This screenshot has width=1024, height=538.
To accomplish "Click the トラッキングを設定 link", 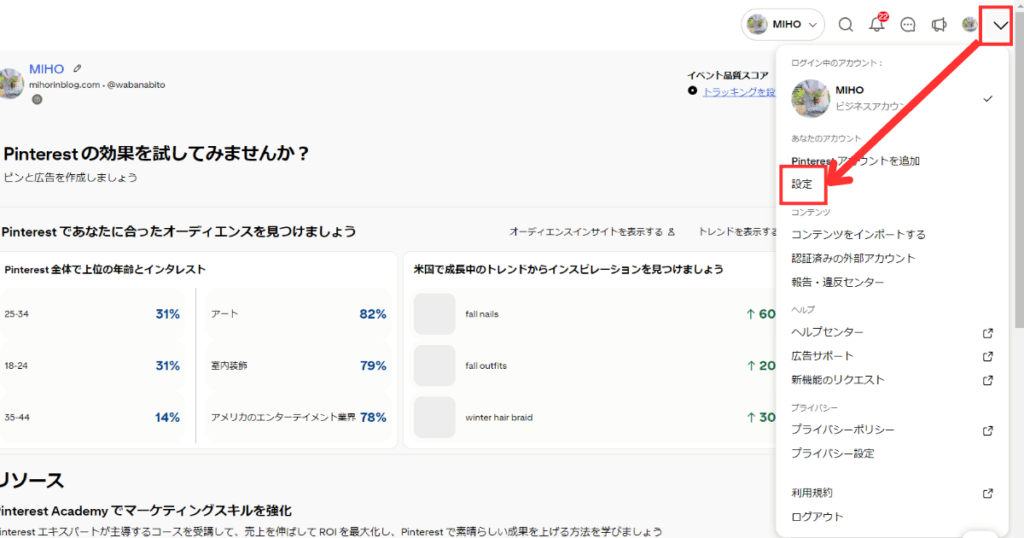I will [739, 92].
